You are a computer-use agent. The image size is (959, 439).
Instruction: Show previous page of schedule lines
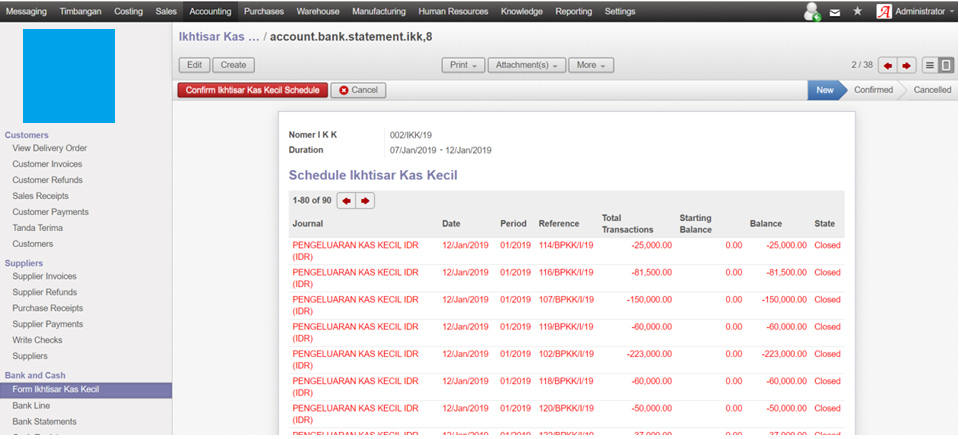point(347,201)
